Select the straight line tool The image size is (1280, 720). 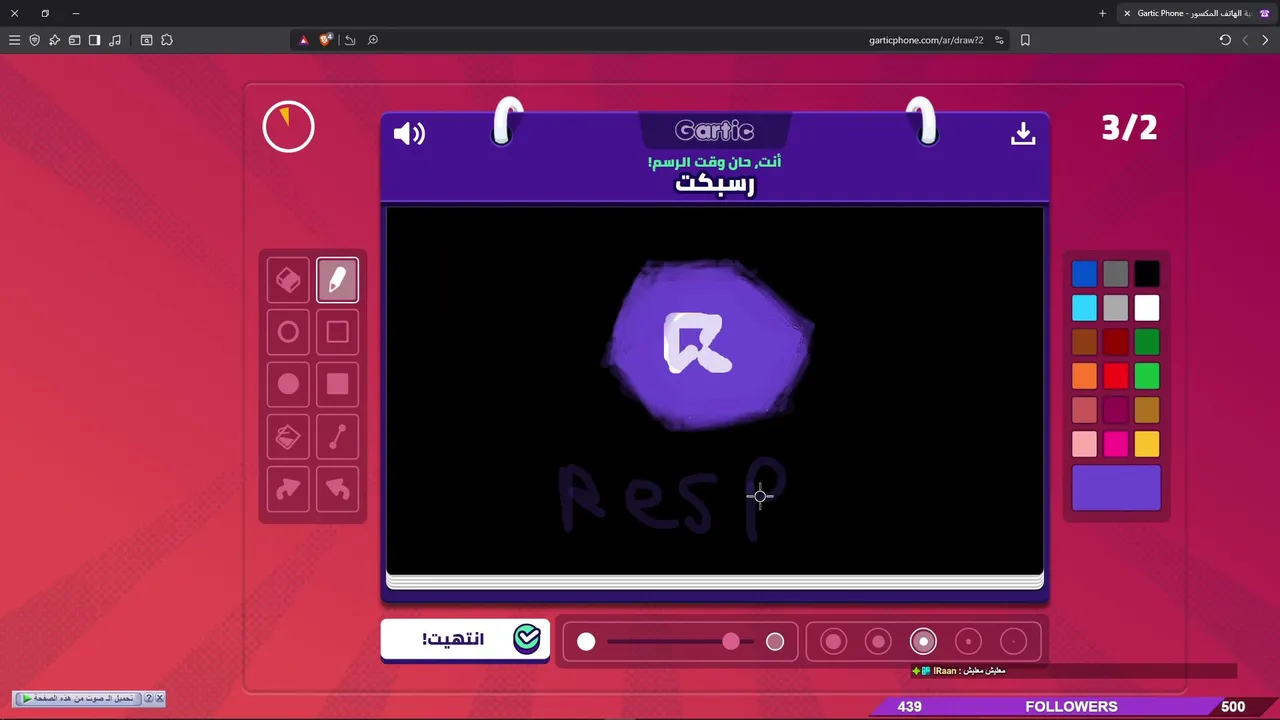tap(337, 437)
